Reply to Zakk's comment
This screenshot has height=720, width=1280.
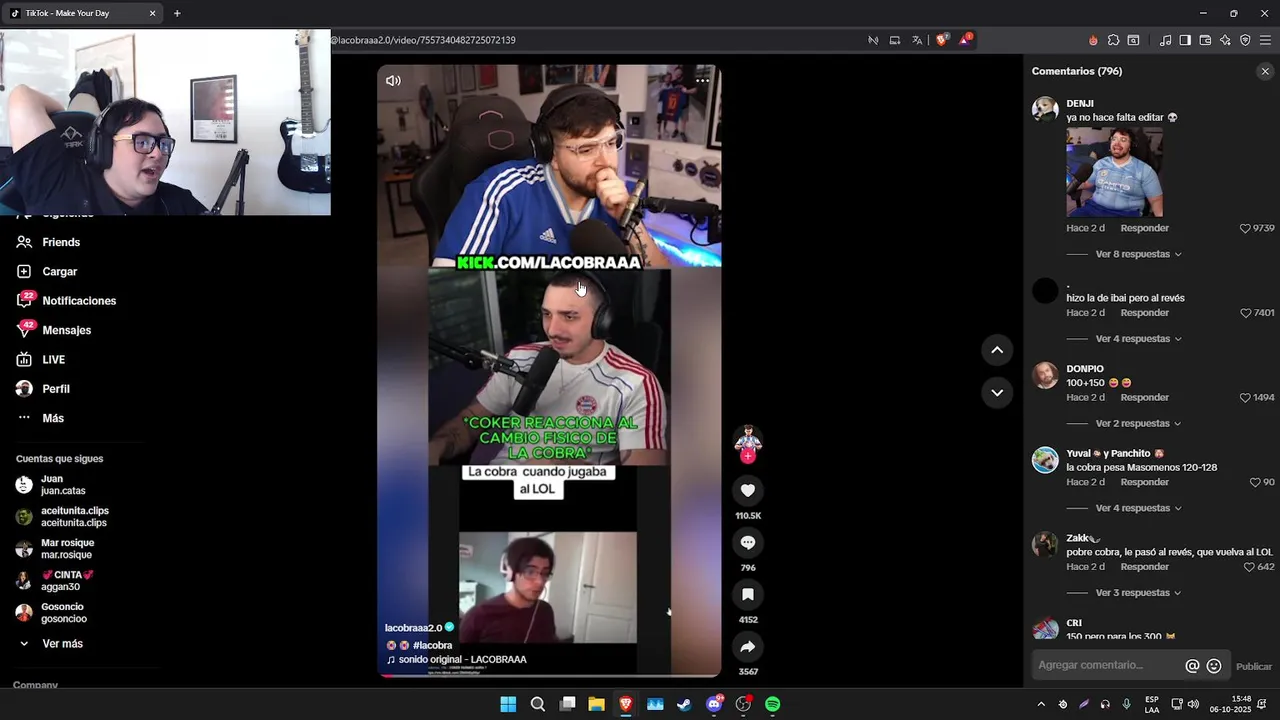[x=1144, y=567]
